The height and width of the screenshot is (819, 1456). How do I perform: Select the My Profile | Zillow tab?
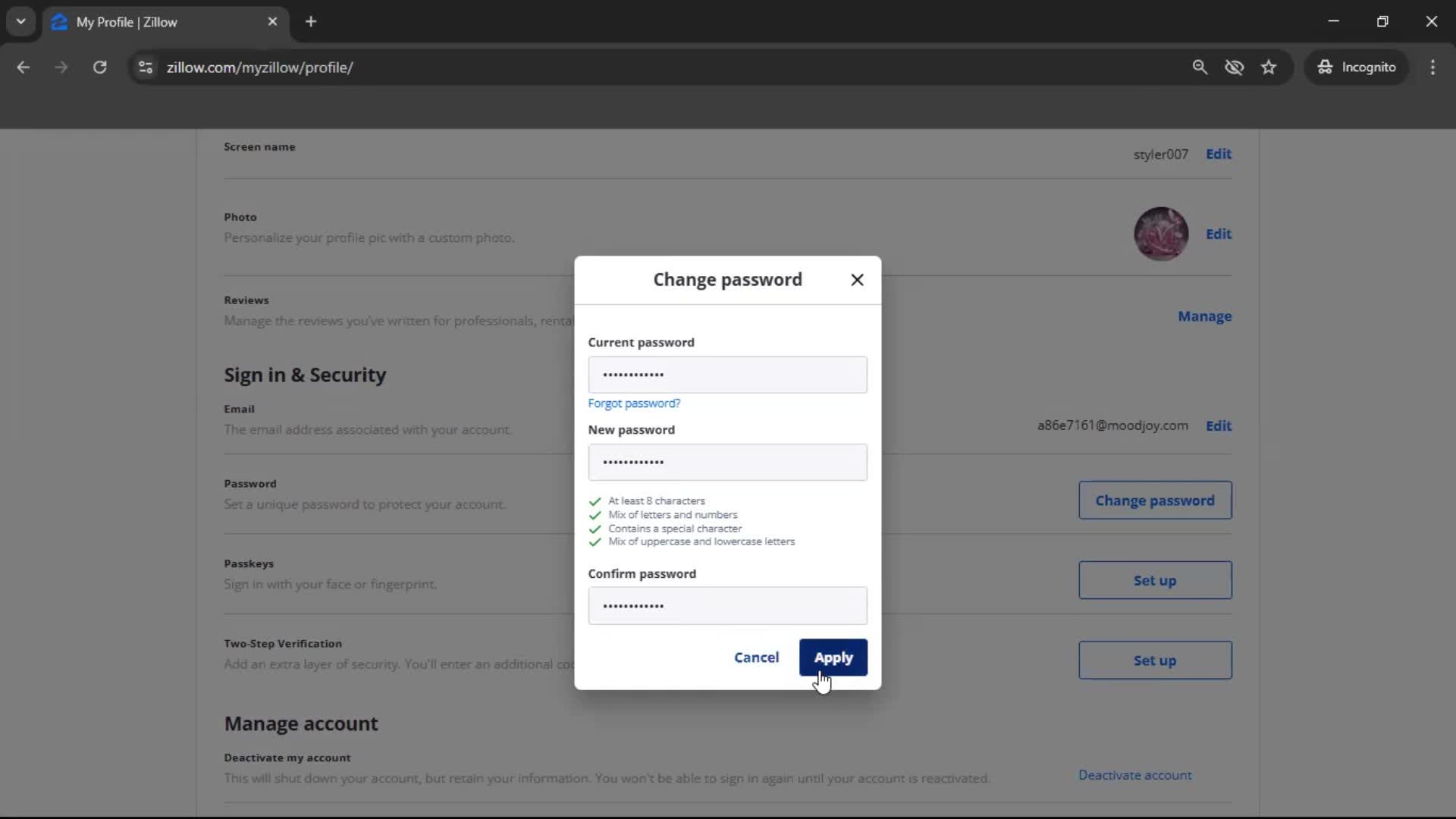tap(136, 21)
